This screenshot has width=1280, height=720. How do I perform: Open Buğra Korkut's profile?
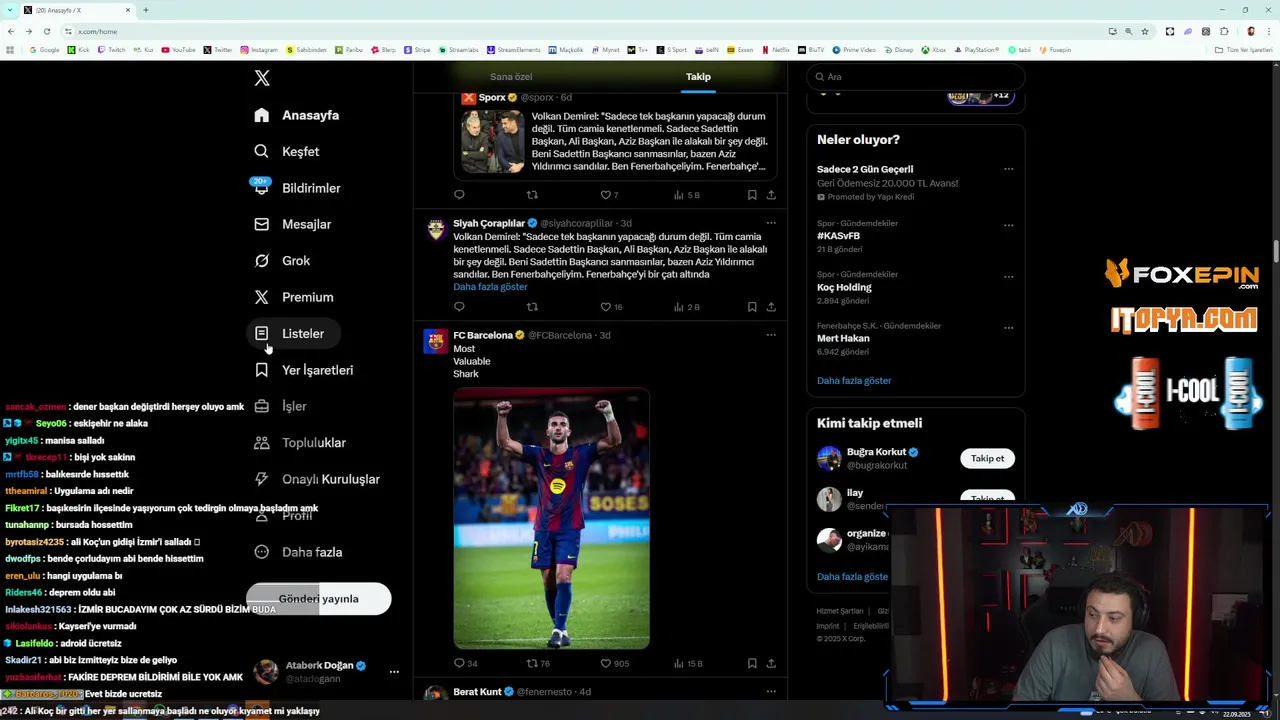tap(877, 452)
